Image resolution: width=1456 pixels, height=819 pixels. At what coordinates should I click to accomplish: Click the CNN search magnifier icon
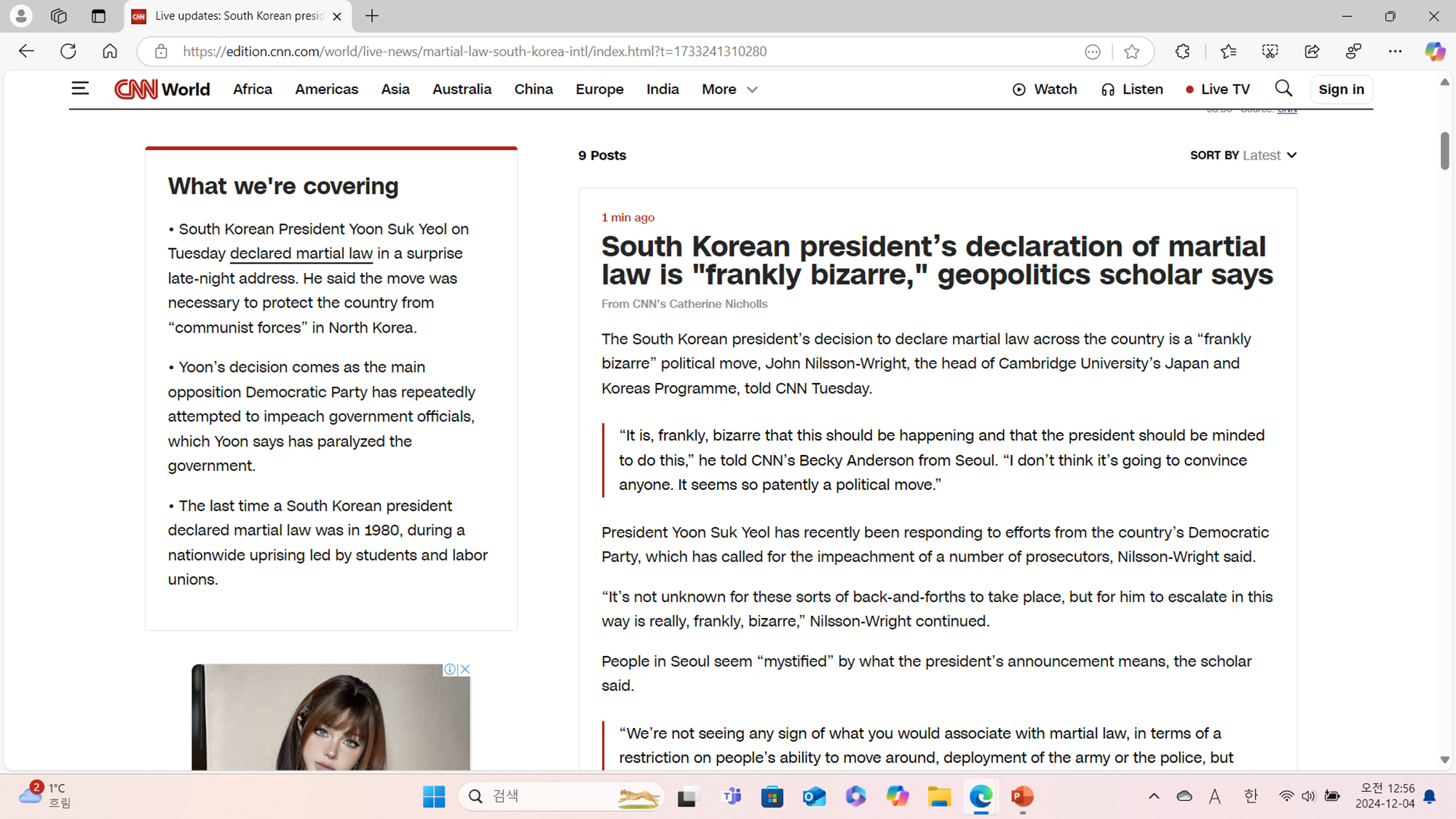(1283, 89)
